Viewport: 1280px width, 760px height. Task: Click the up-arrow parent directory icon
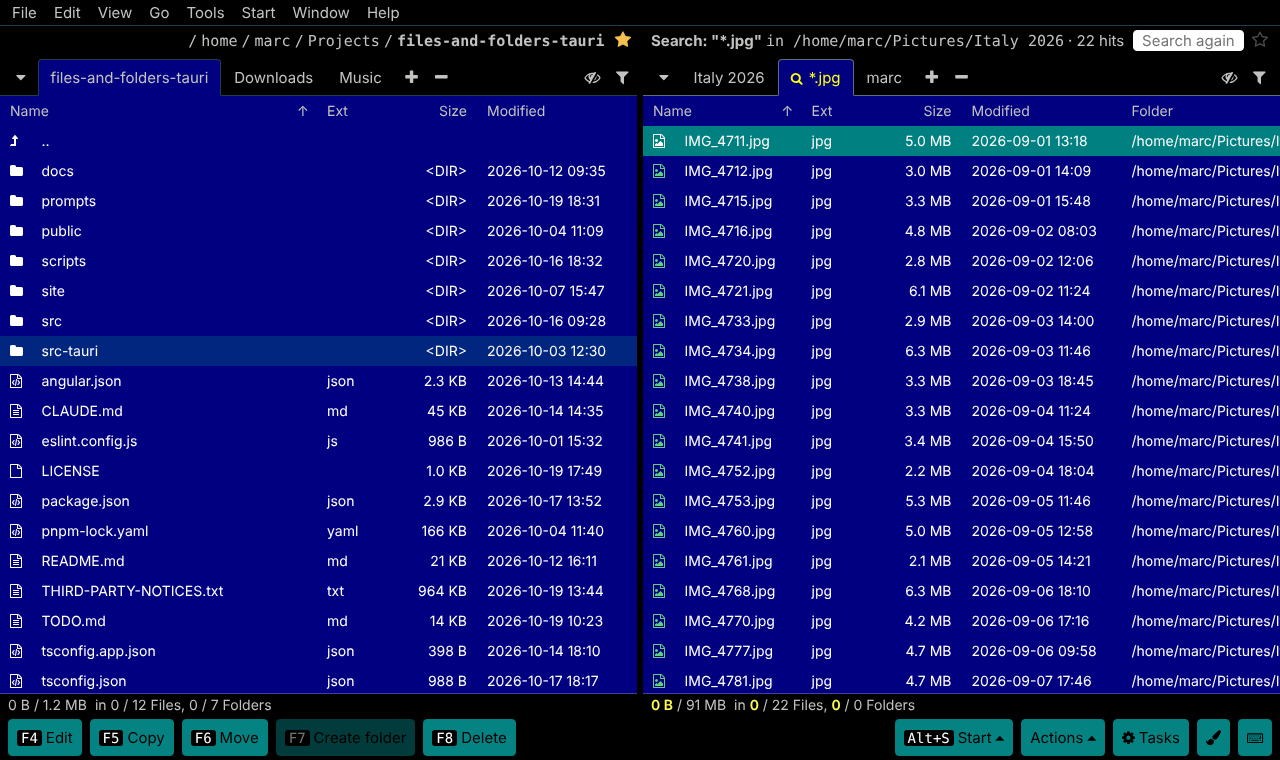(x=16, y=141)
